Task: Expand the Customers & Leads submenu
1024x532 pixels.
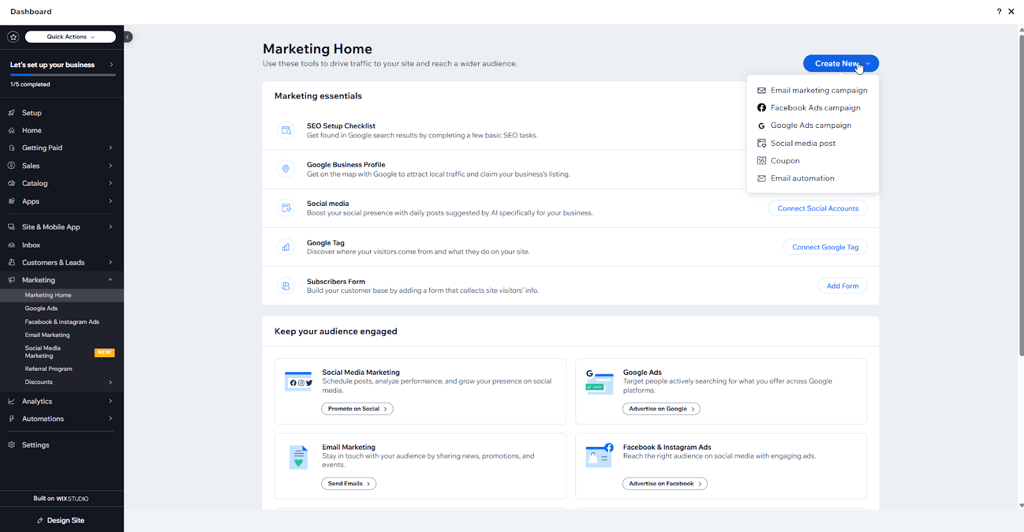Action: coord(110,262)
